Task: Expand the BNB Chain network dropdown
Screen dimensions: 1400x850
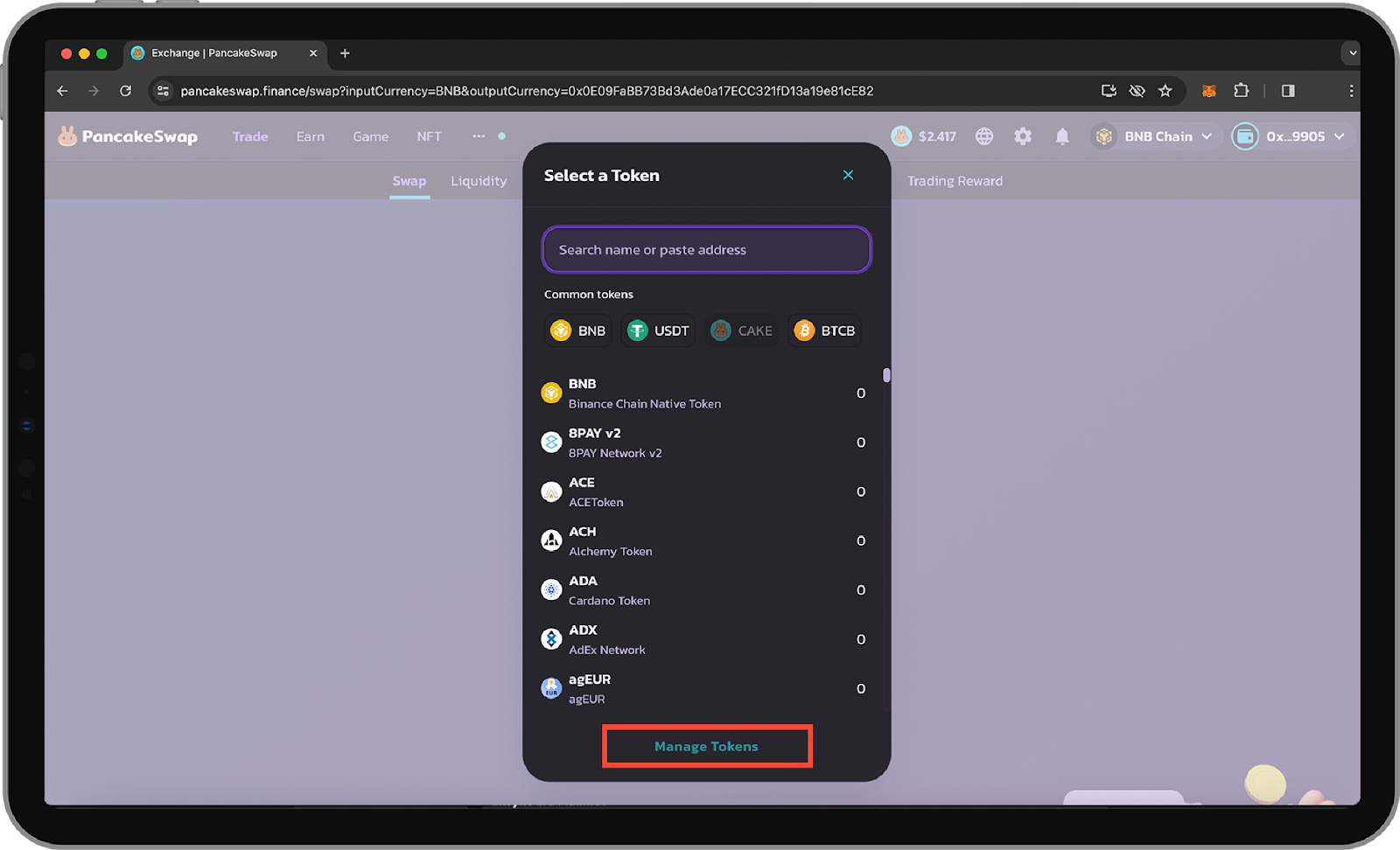Action: (1155, 136)
